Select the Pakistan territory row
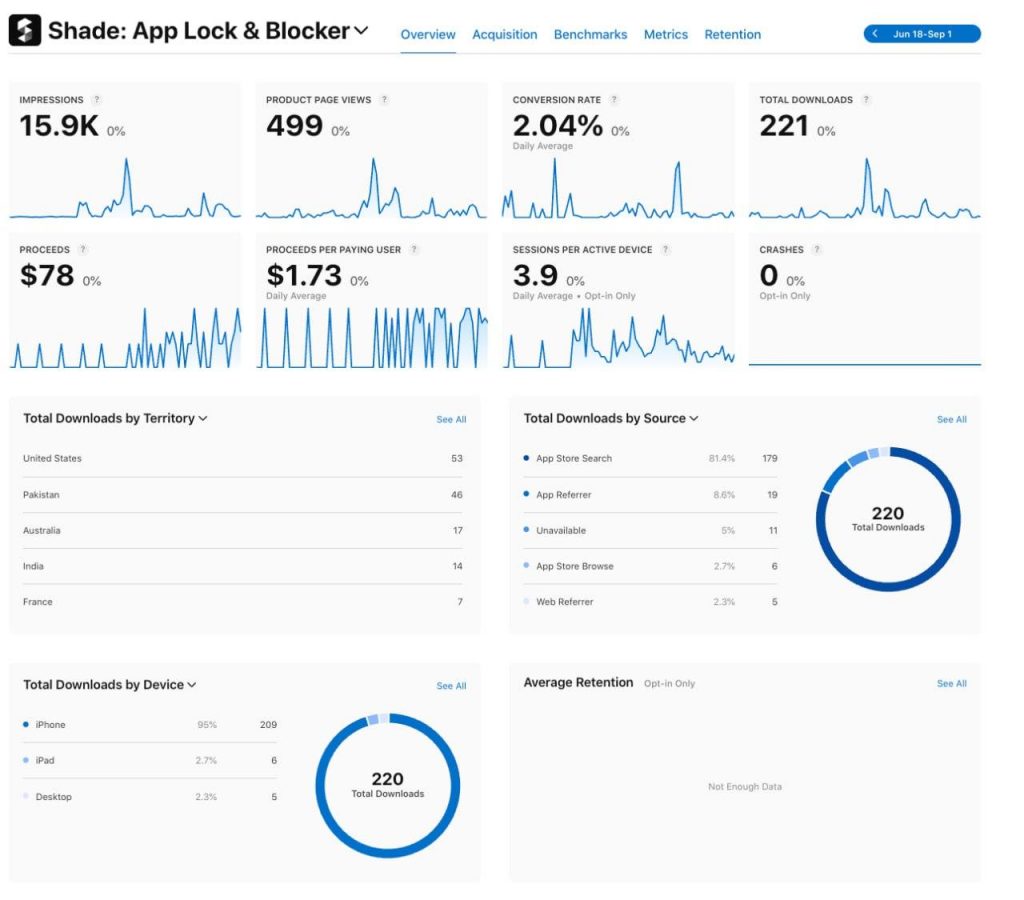1024x900 pixels. 243,494
